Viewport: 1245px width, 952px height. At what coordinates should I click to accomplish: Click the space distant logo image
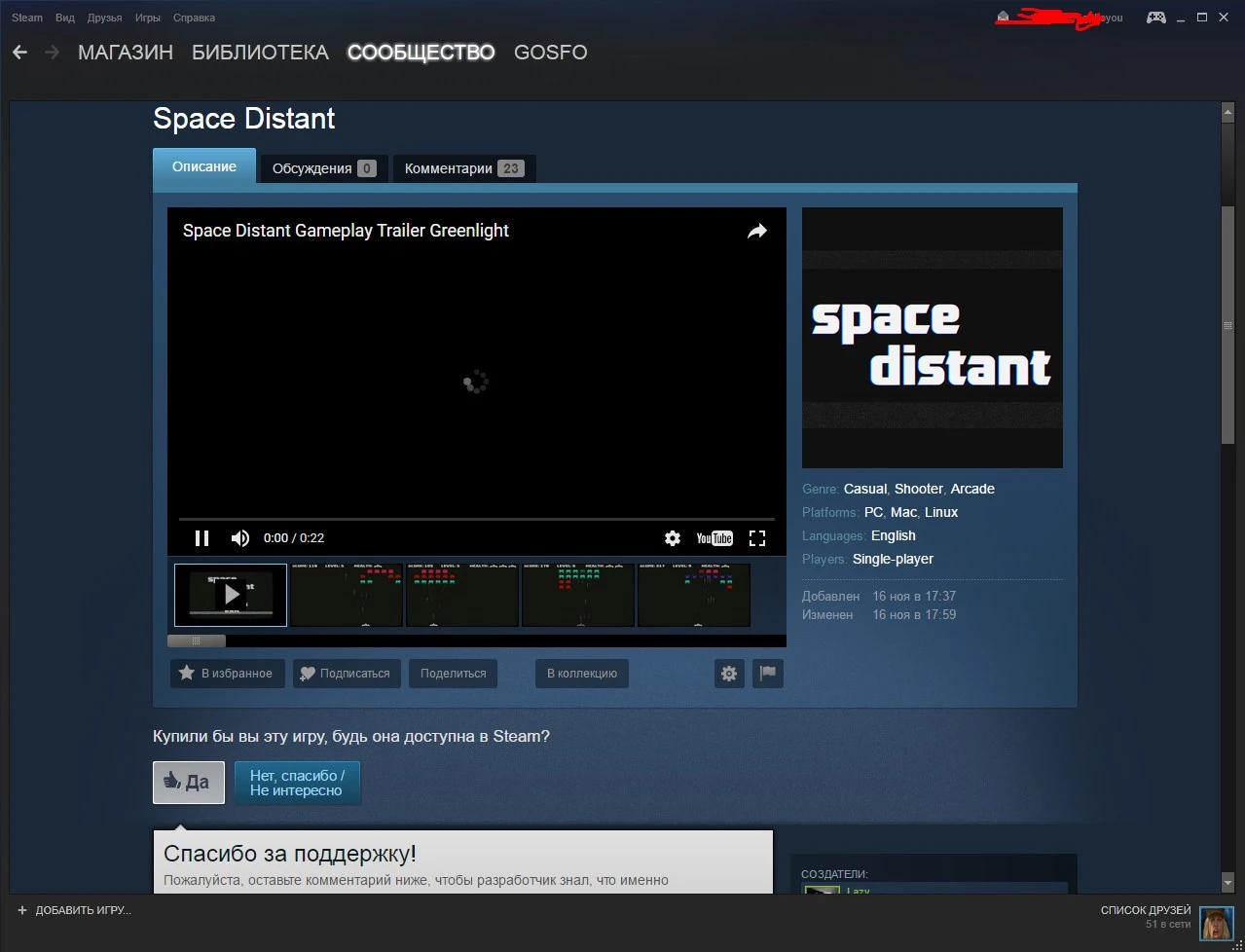(x=933, y=338)
